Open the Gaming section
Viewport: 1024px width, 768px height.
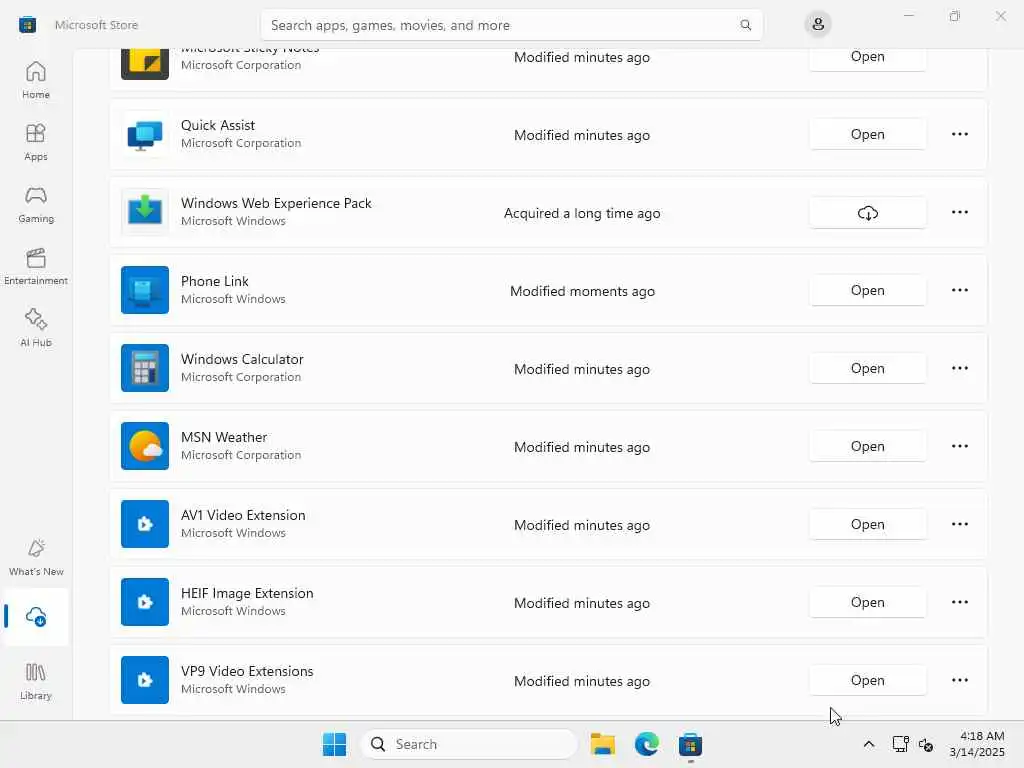click(x=36, y=204)
